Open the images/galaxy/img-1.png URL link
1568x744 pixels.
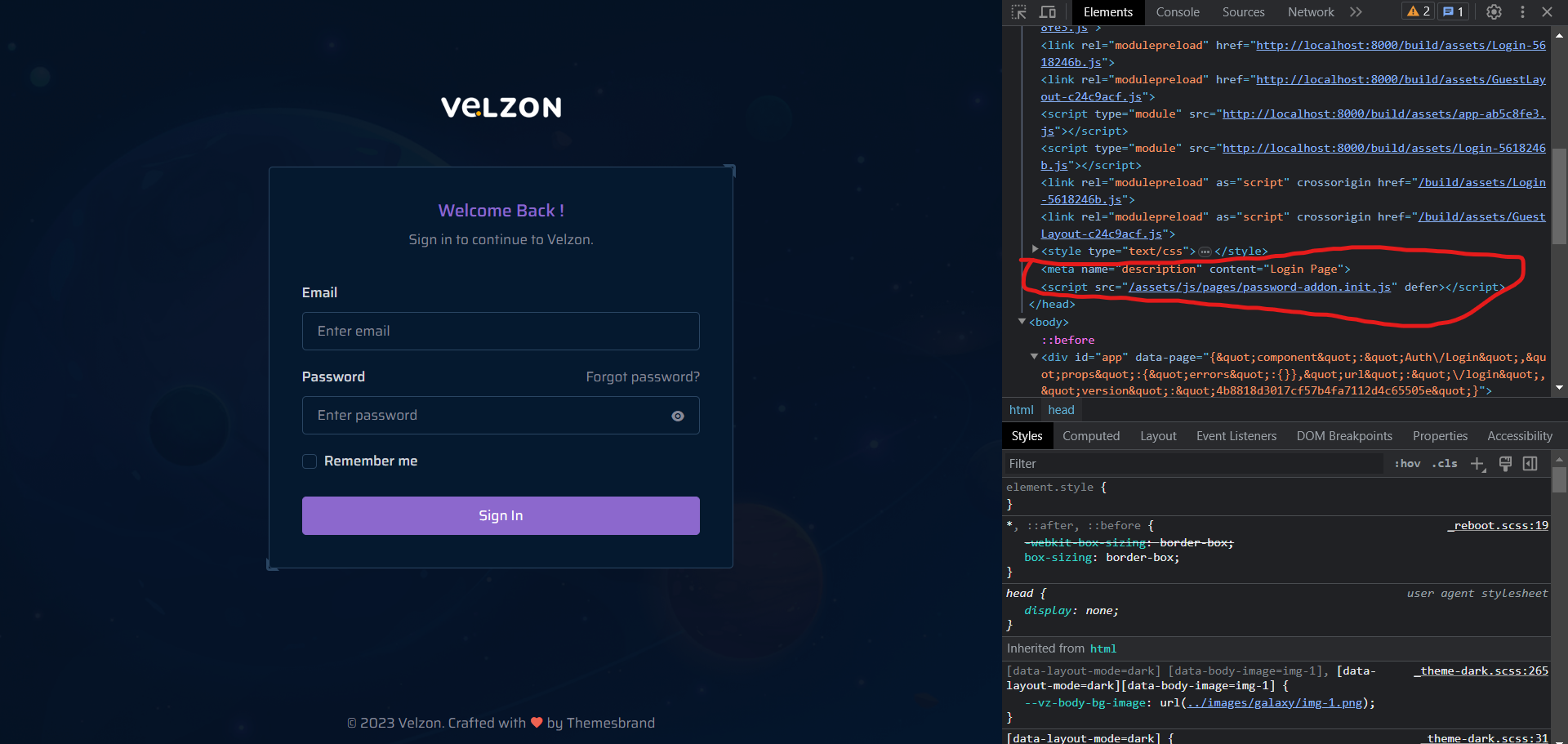click(1275, 702)
